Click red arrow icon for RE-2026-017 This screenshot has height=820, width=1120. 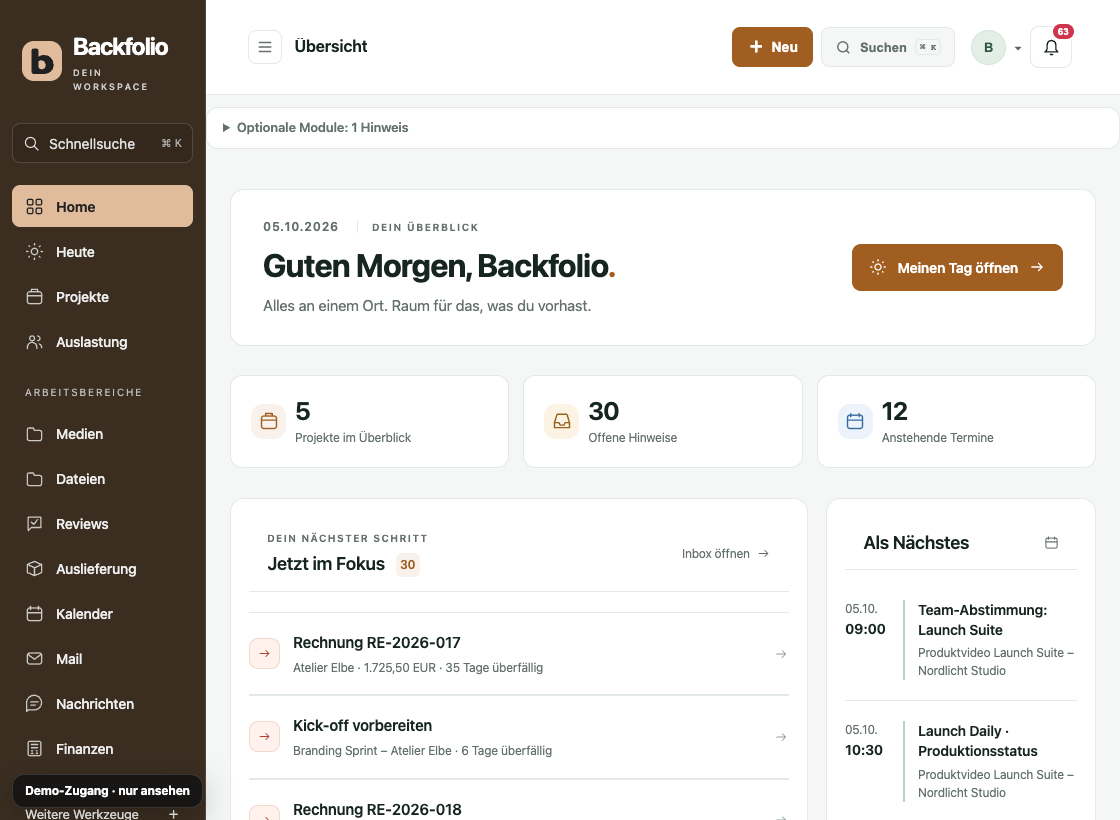[x=264, y=654]
